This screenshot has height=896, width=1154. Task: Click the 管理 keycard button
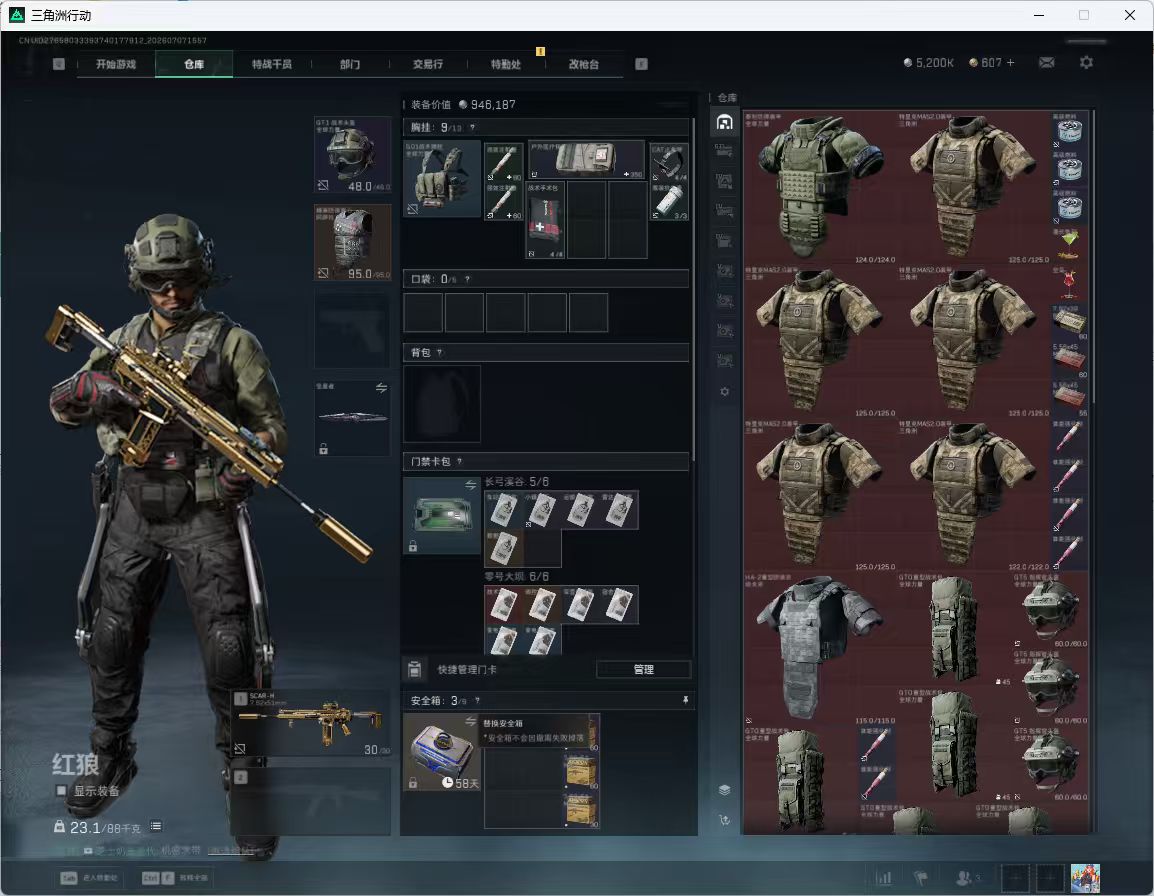643,669
